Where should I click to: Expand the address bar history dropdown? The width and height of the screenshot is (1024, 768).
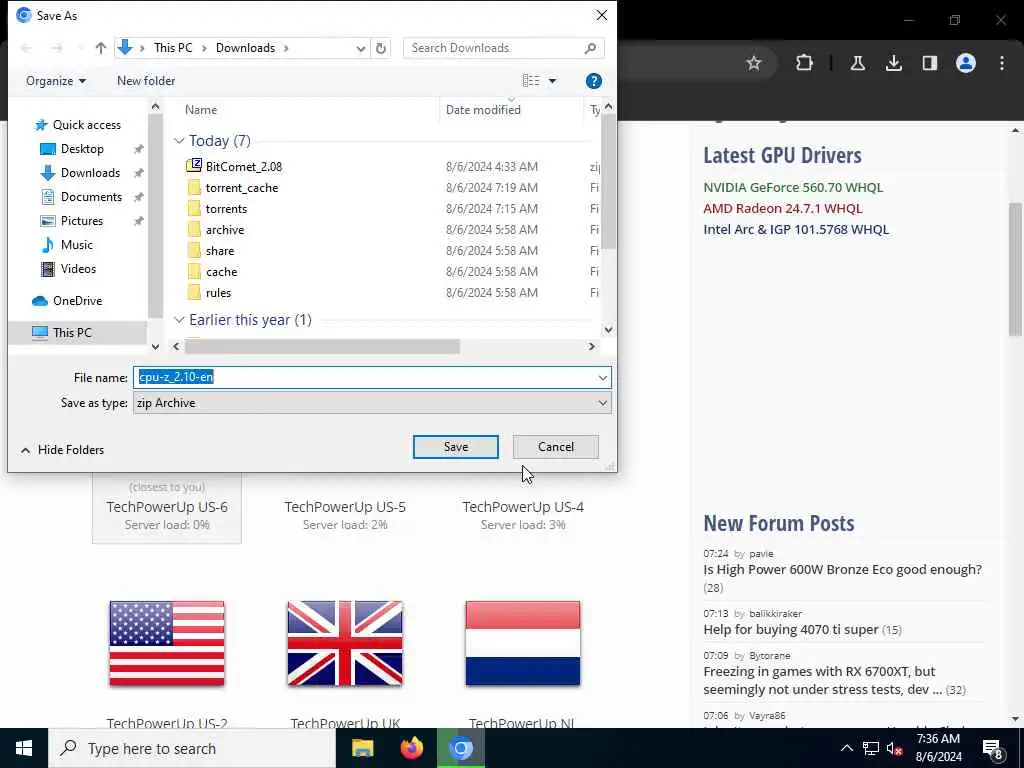(x=360, y=48)
